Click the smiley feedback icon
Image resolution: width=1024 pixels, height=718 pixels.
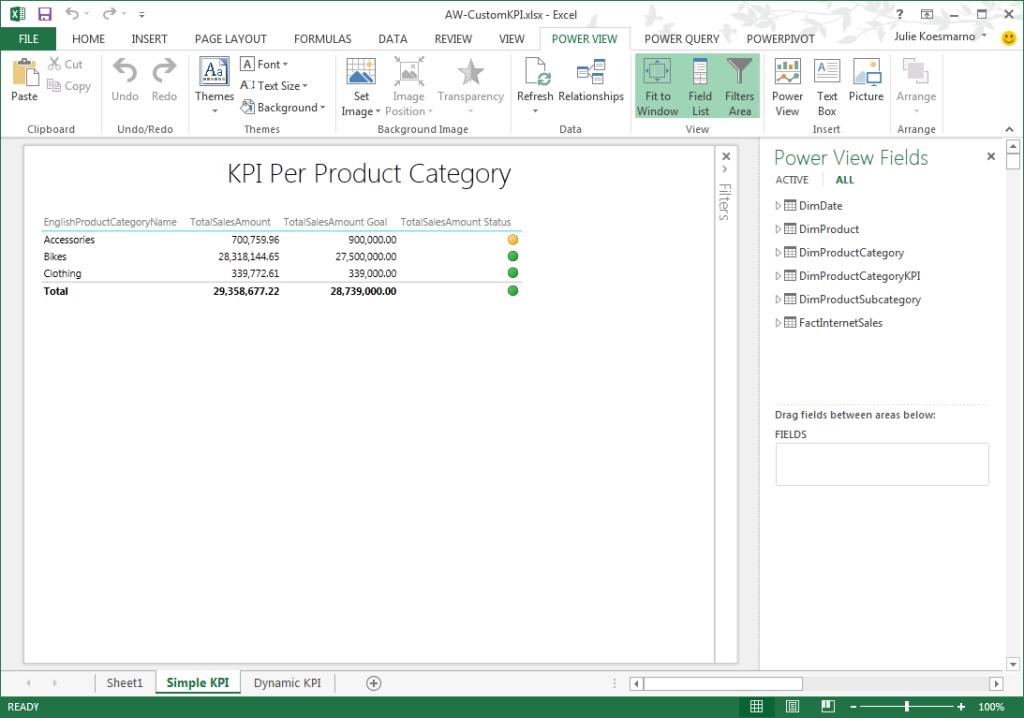tap(1009, 38)
